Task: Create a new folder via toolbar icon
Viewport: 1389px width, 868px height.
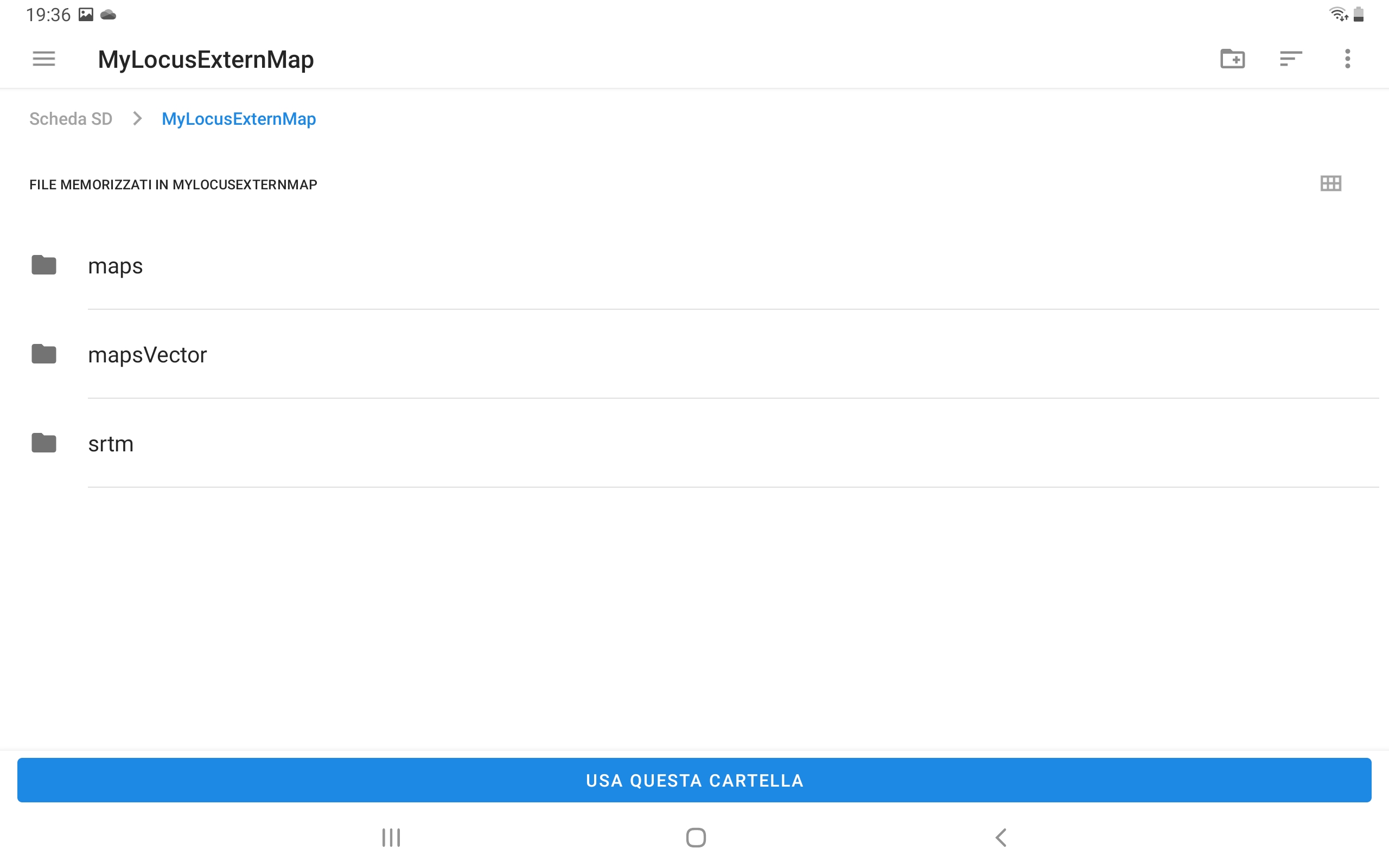Action: tap(1232, 59)
